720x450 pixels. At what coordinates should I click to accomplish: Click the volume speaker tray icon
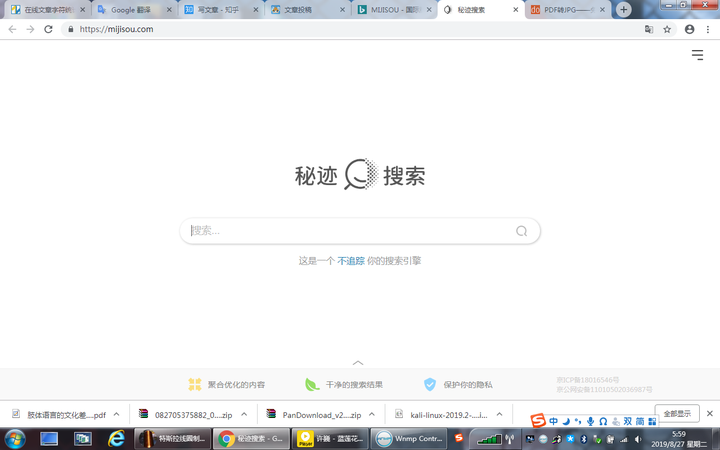click(x=637, y=439)
